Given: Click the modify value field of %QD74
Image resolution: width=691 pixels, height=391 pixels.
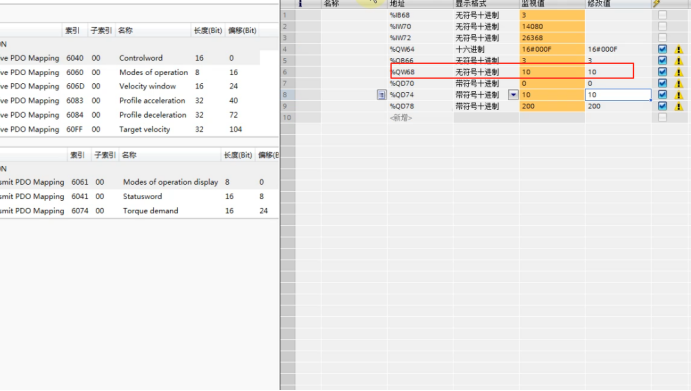Looking at the screenshot, I should [x=618, y=95].
